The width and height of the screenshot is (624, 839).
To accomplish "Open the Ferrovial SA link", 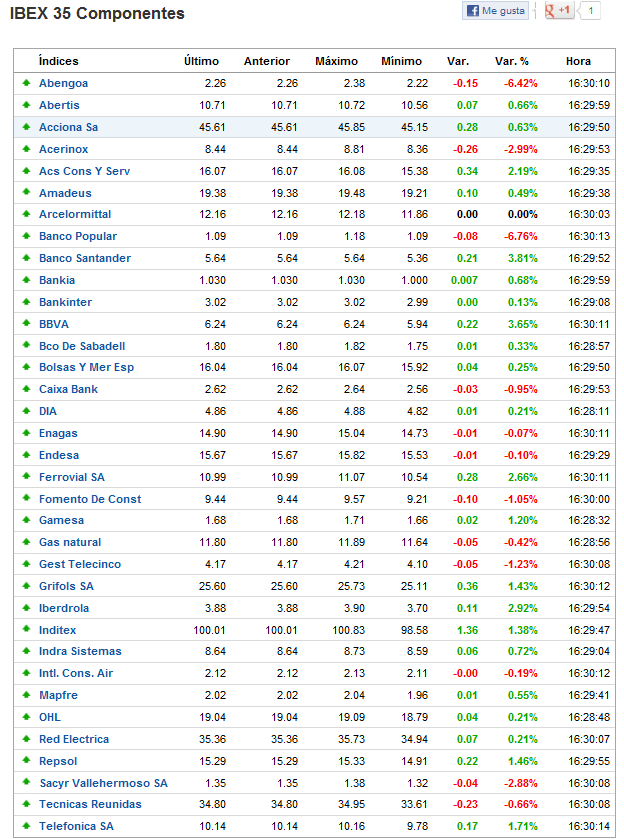I will point(71,477).
